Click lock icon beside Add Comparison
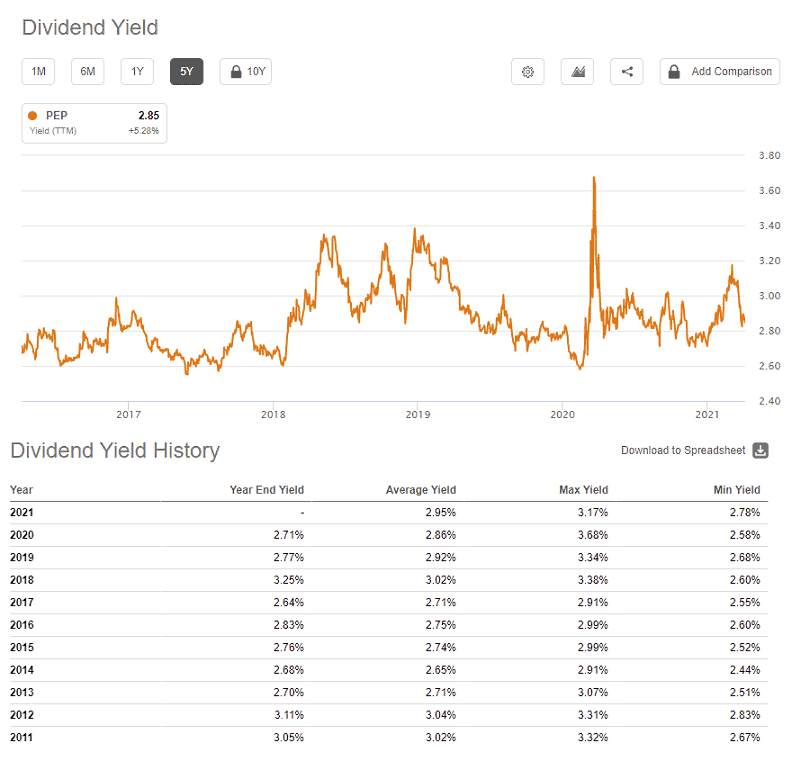The width and height of the screenshot is (794, 759). (674, 71)
